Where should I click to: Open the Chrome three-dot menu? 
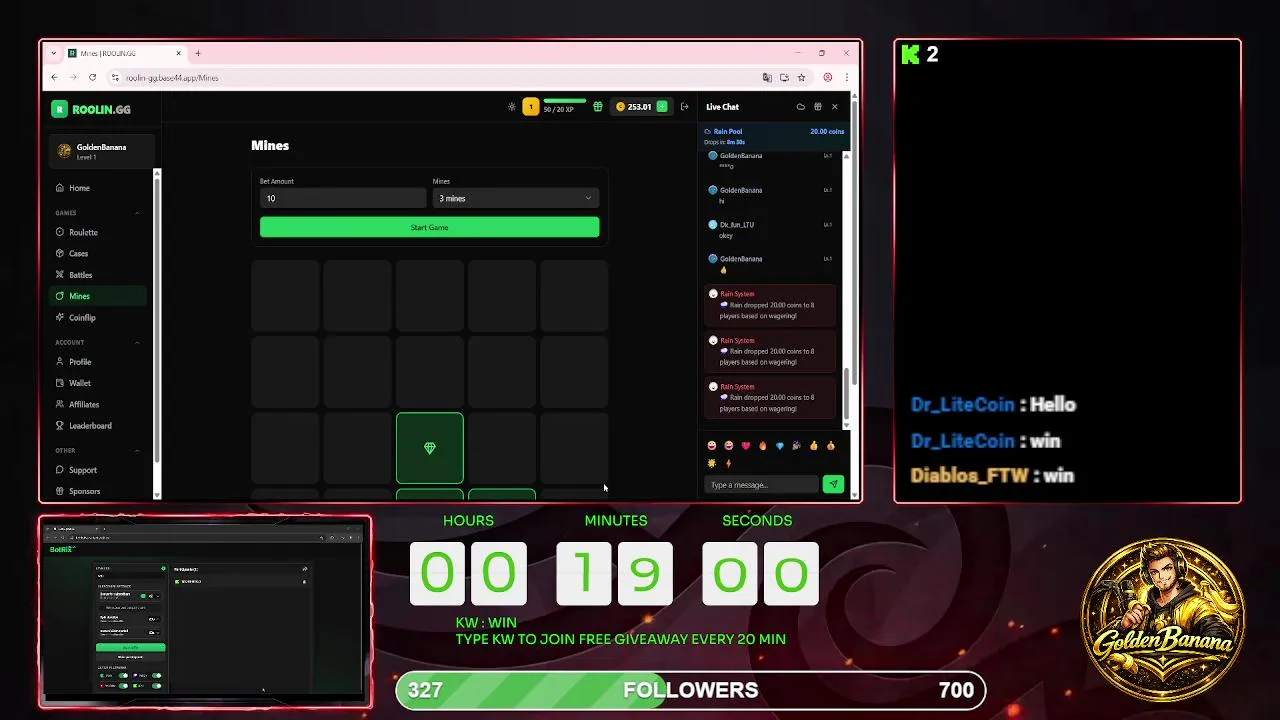pos(846,77)
